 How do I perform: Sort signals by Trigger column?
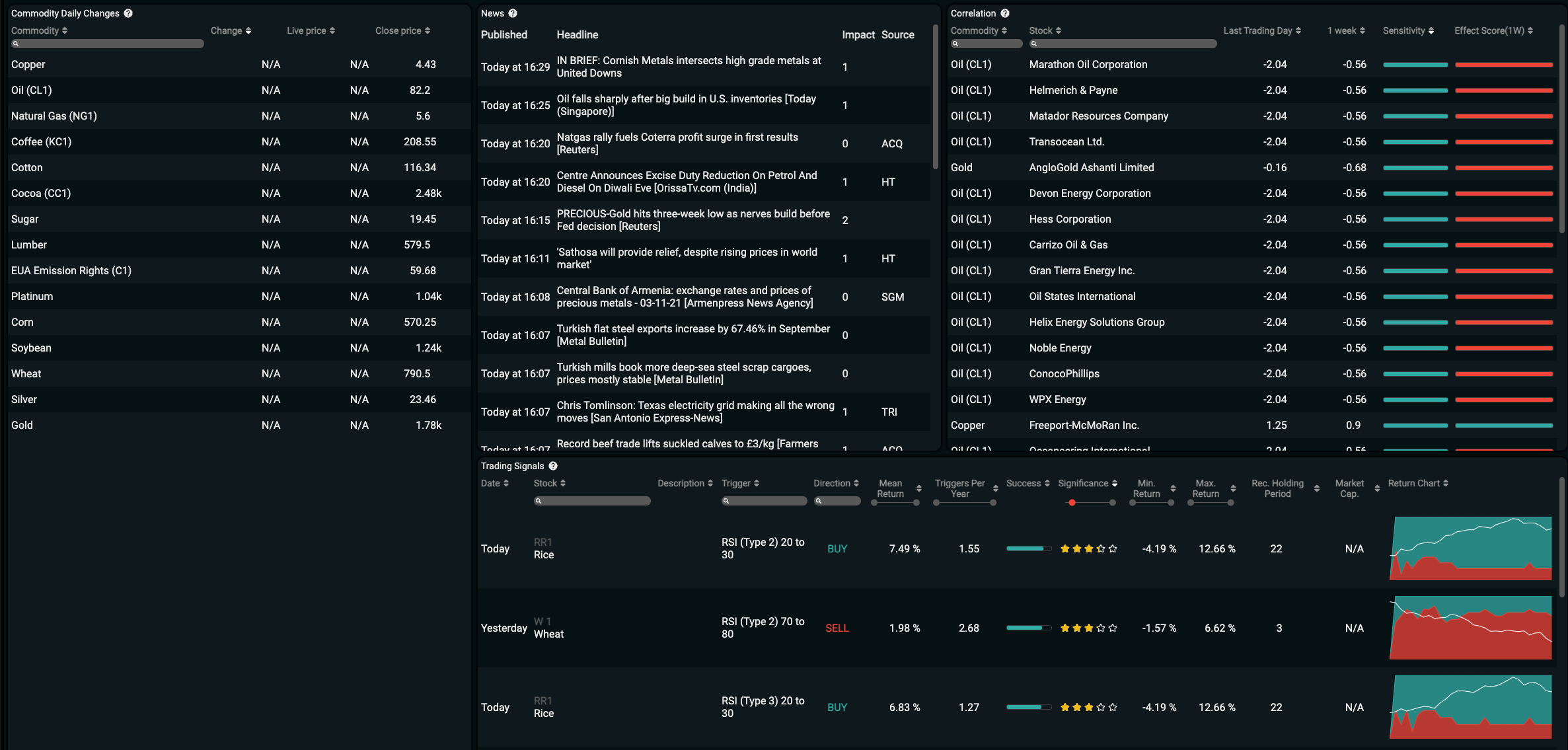coord(757,483)
